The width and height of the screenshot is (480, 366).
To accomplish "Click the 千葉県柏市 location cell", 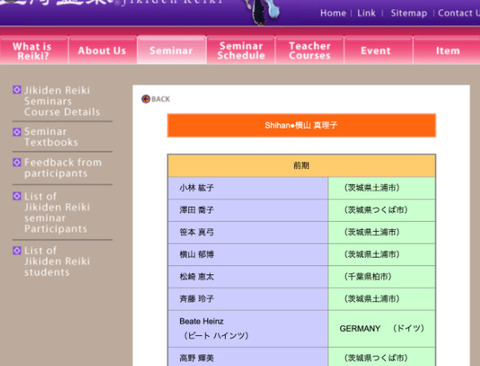I will point(382,277).
